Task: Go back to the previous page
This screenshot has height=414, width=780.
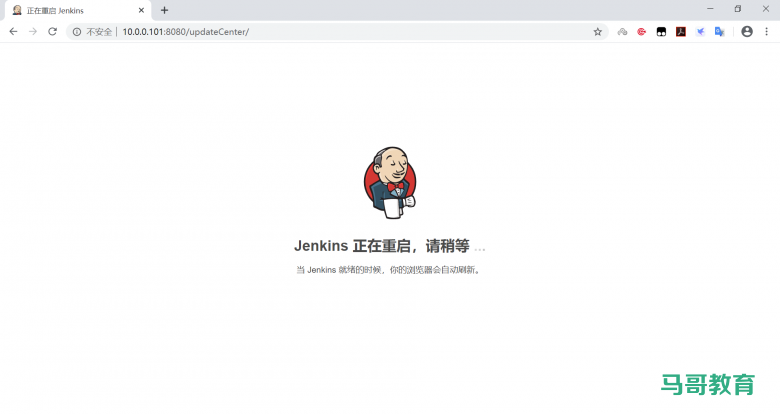Action: 13,32
